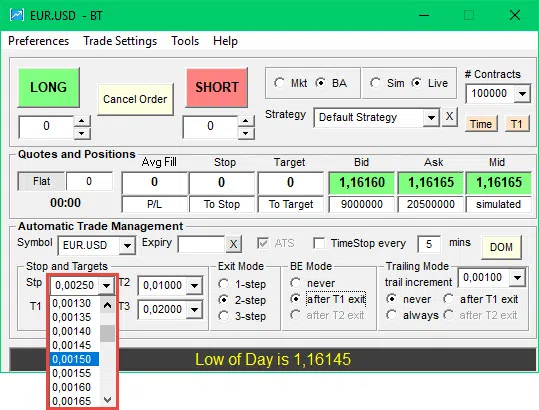Screen dimensions: 539x410
Task: Click the ask size 20500000 value
Action: point(431,204)
